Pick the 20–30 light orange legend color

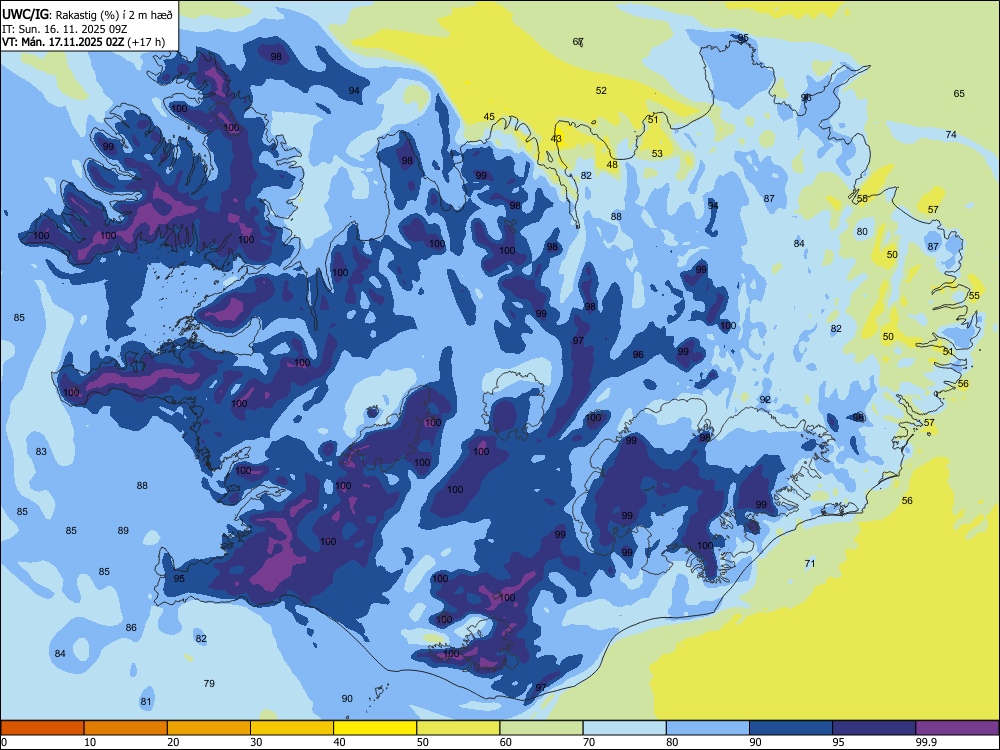(209, 728)
